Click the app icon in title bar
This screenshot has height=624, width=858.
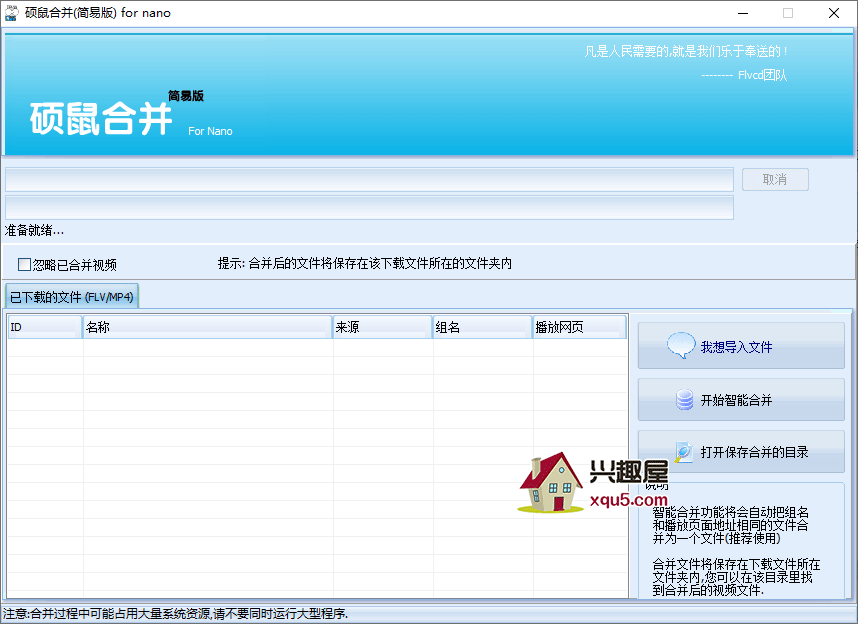tap(11, 13)
